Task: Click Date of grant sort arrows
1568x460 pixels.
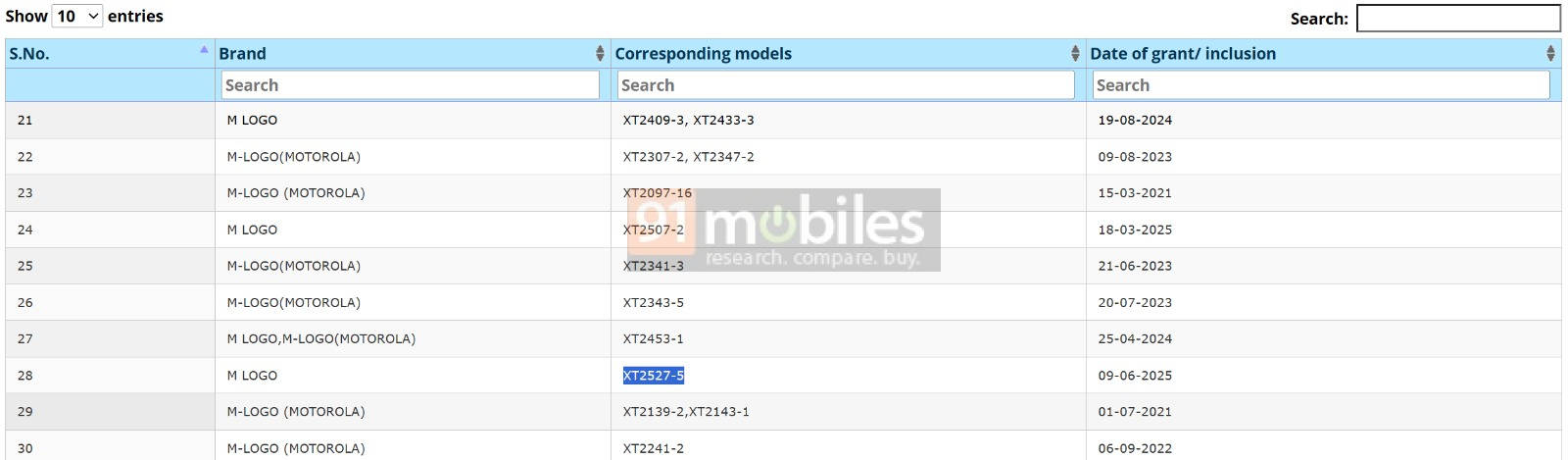Action: click(x=1550, y=54)
